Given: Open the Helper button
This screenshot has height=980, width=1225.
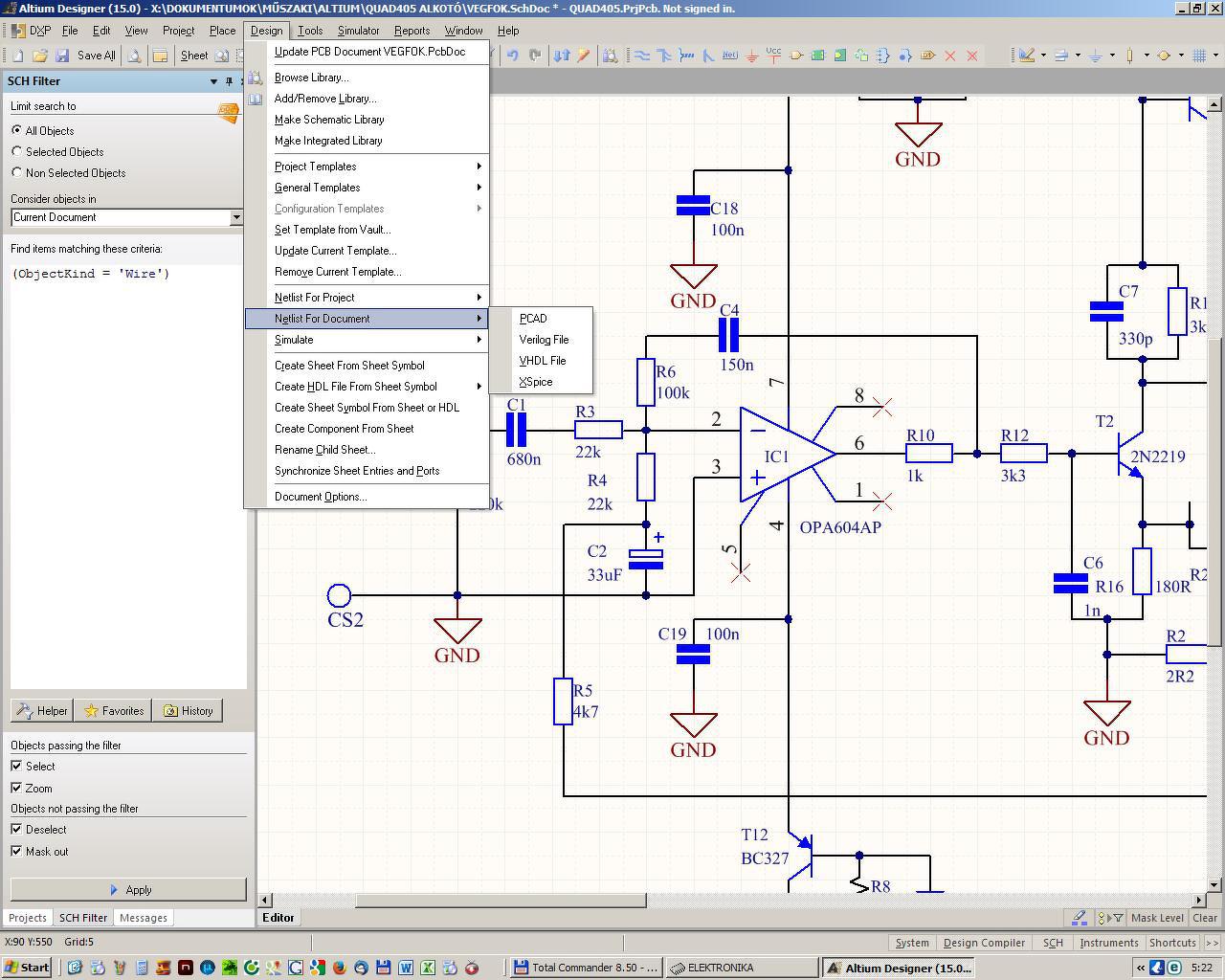Looking at the screenshot, I should pyautogui.click(x=42, y=711).
